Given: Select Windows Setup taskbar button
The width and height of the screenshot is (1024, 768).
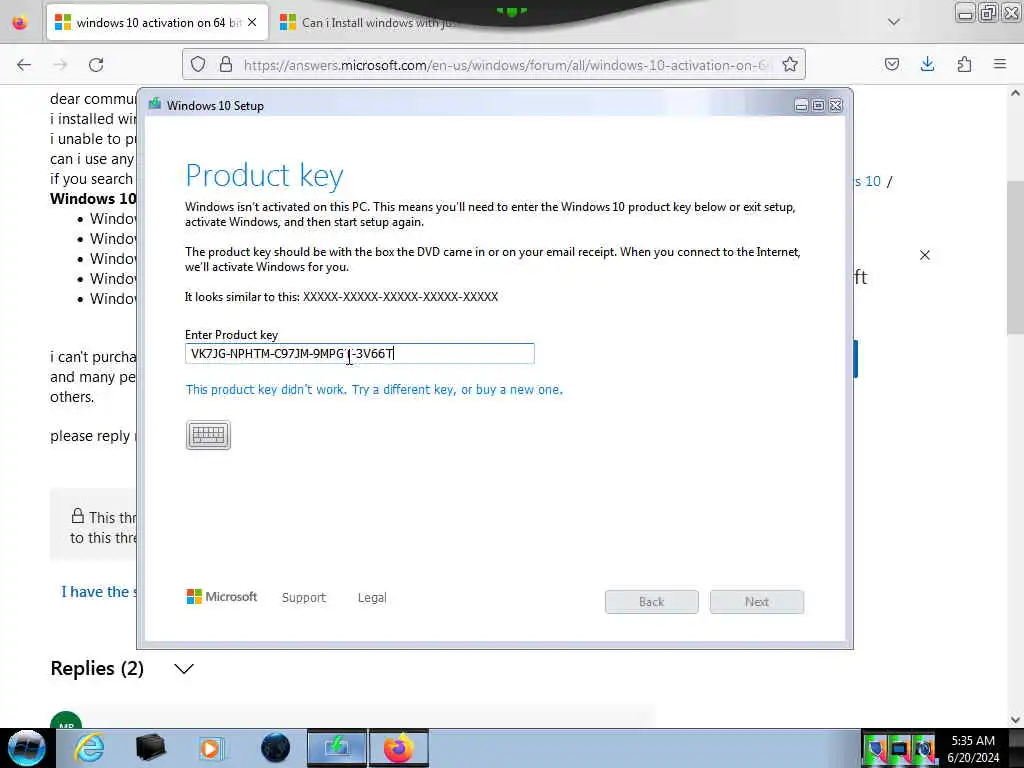Looking at the screenshot, I should click(337, 748).
